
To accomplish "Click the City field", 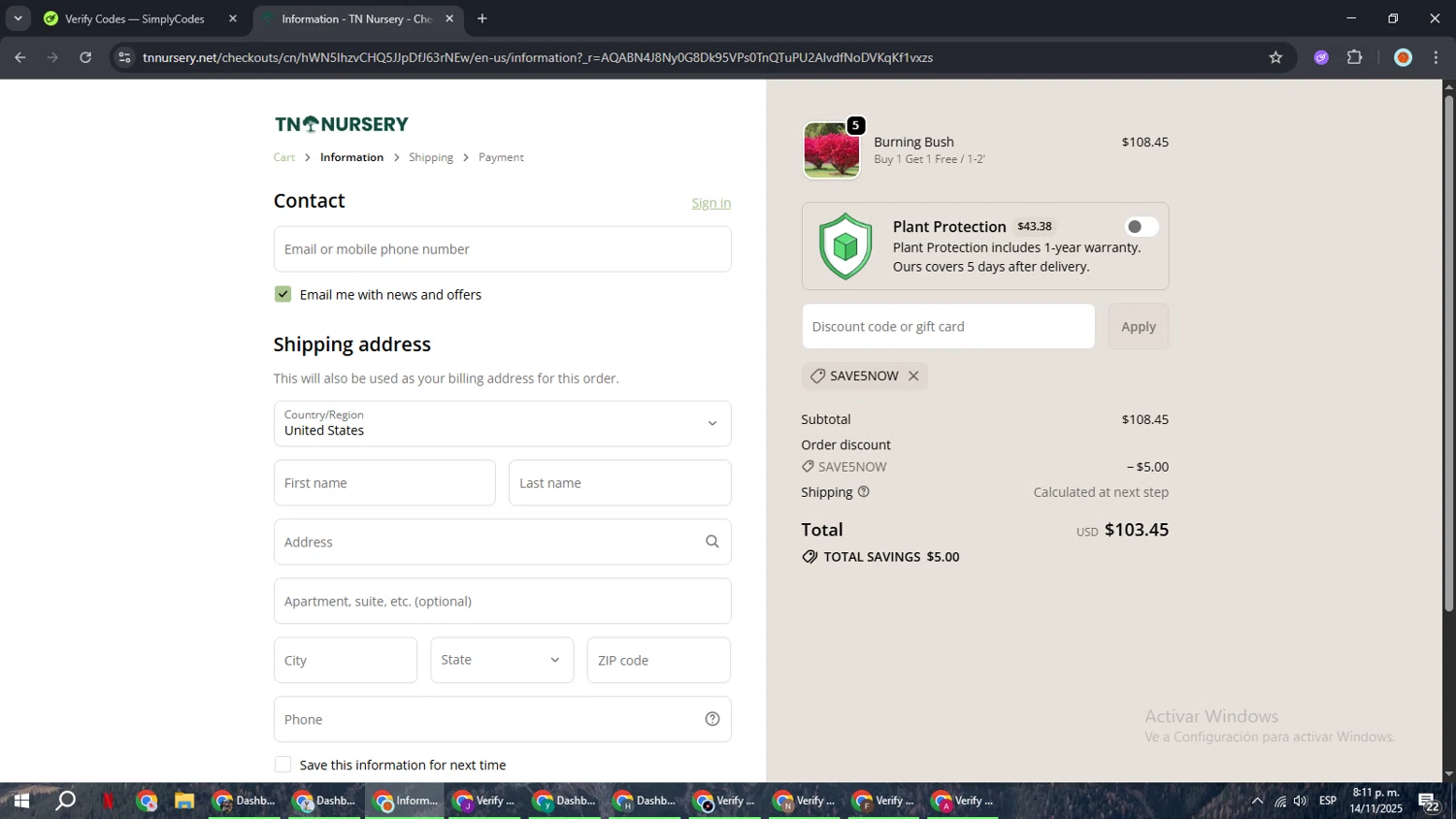I will 346,660.
